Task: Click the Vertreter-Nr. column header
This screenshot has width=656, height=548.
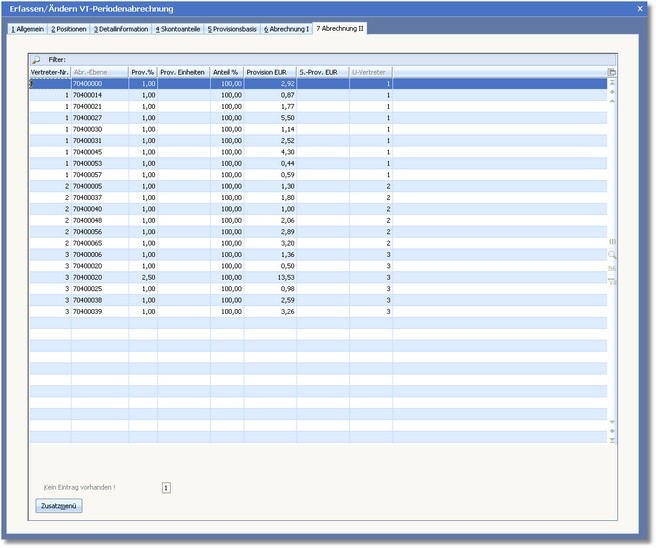Action: (x=49, y=72)
